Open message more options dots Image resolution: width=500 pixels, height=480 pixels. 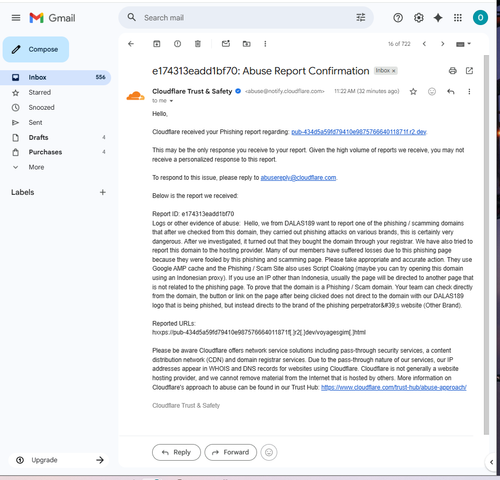469,91
